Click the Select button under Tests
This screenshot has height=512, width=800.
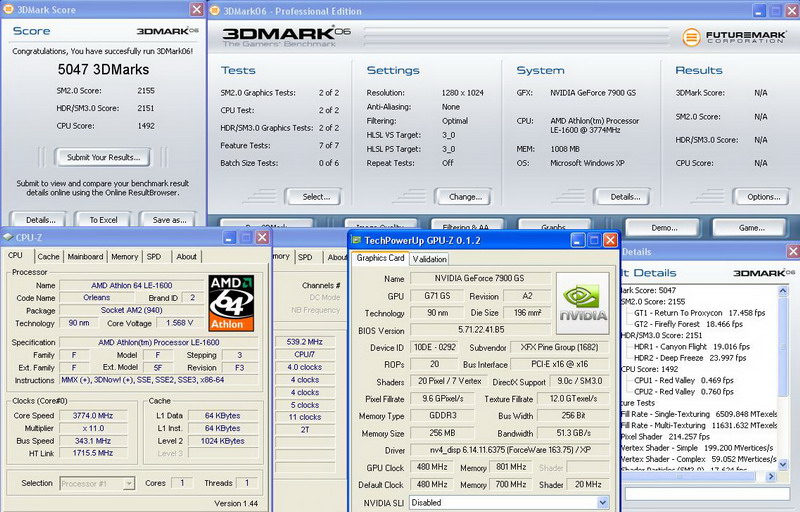pyautogui.click(x=316, y=196)
